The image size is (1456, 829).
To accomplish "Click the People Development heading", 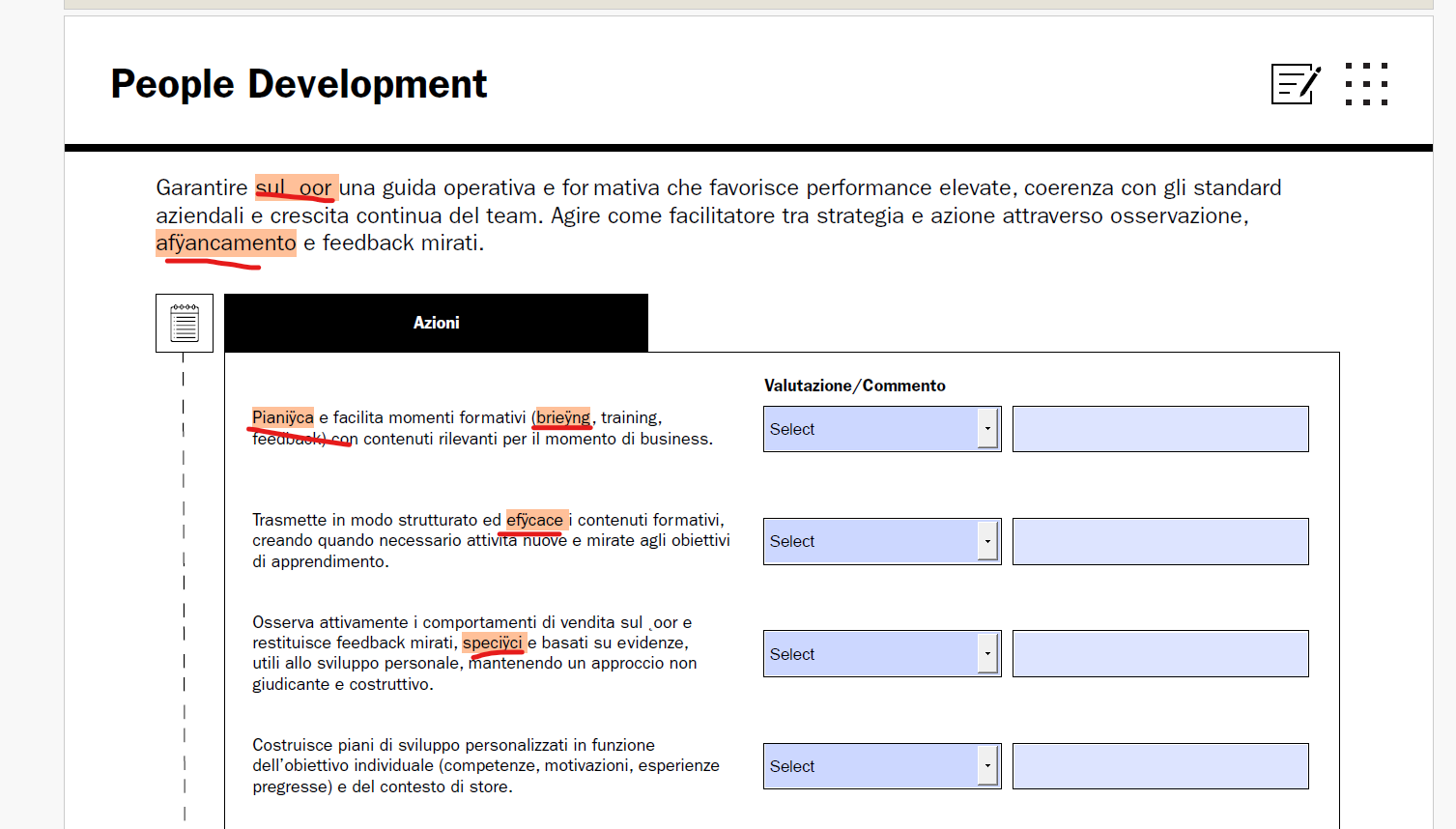I will [x=299, y=84].
